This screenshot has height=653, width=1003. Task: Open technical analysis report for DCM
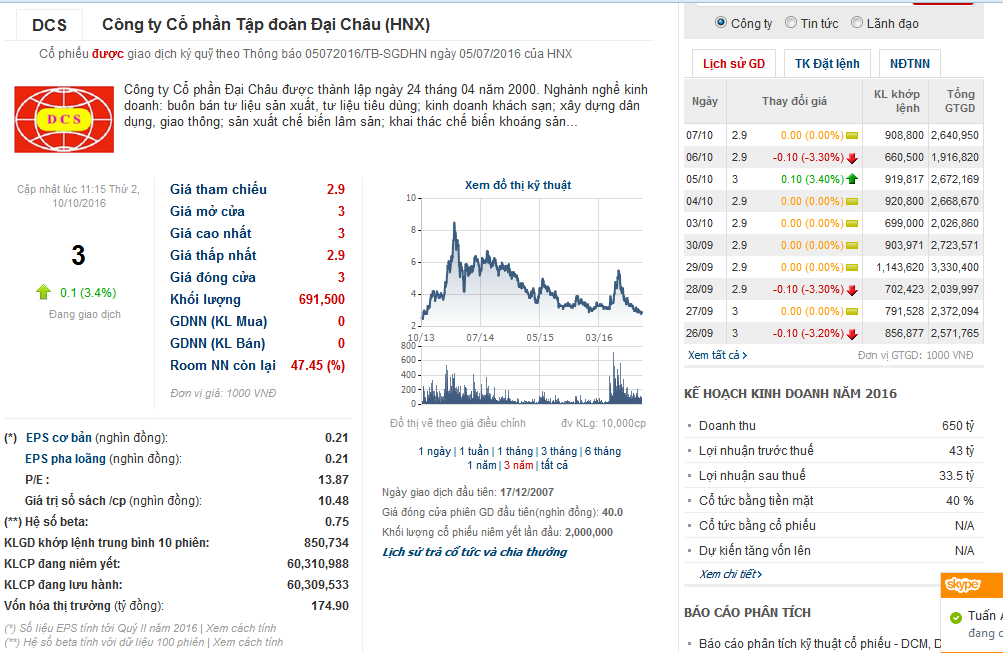[x=819, y=643]
